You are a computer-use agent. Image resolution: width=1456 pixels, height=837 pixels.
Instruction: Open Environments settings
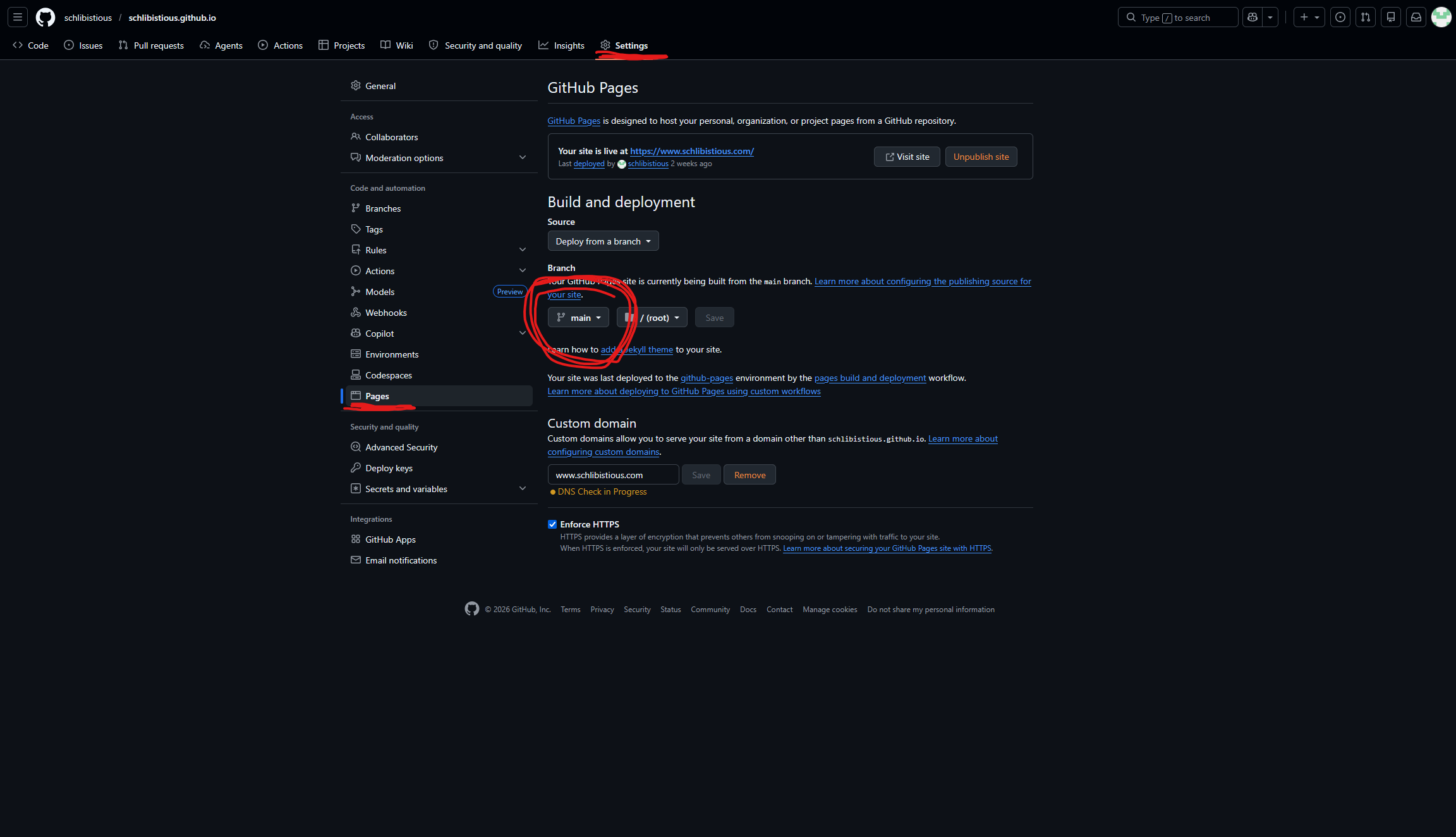pos(439,354)
